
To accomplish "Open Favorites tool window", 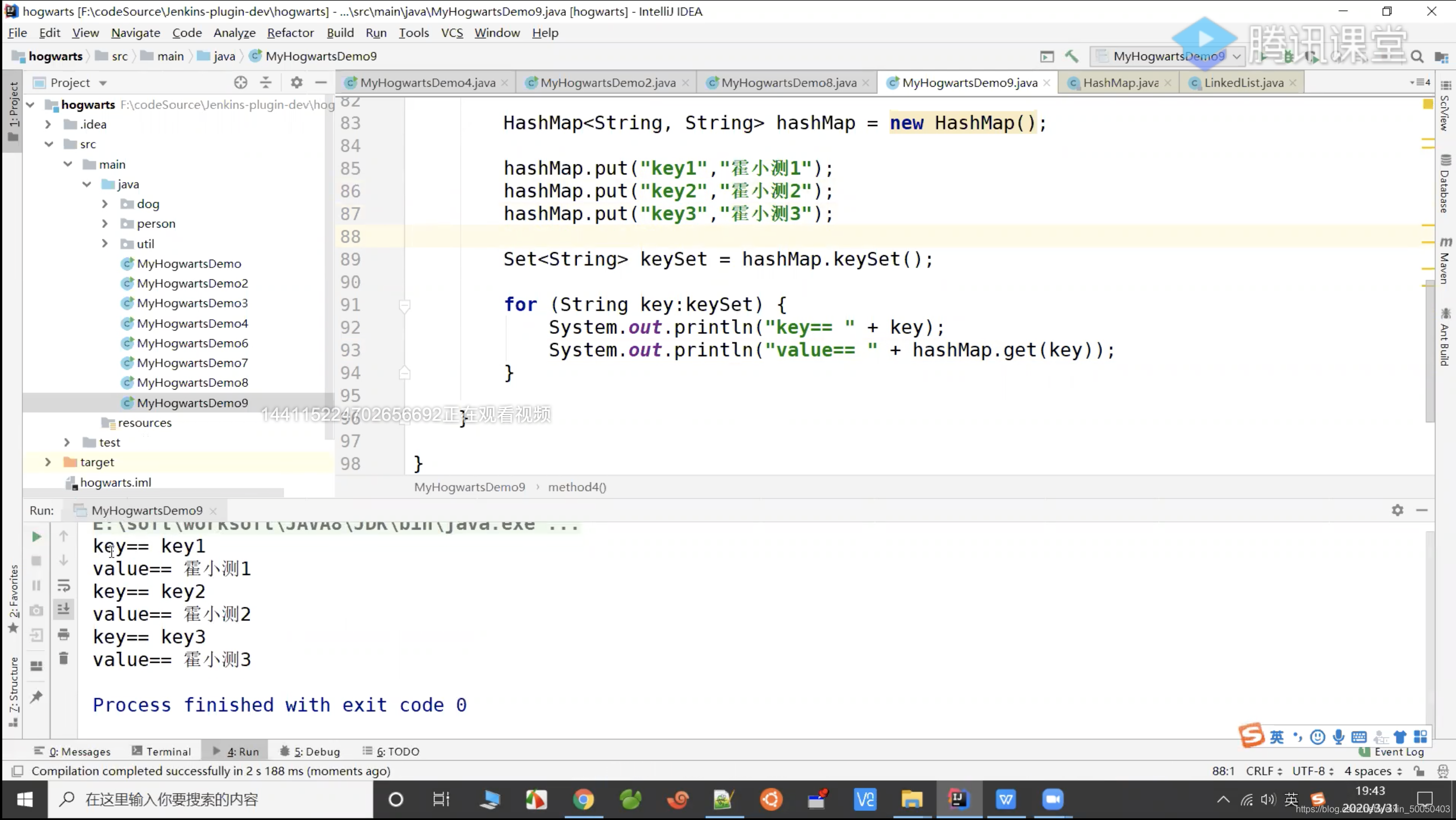I will pyautogui.click(x=14, y=599).
